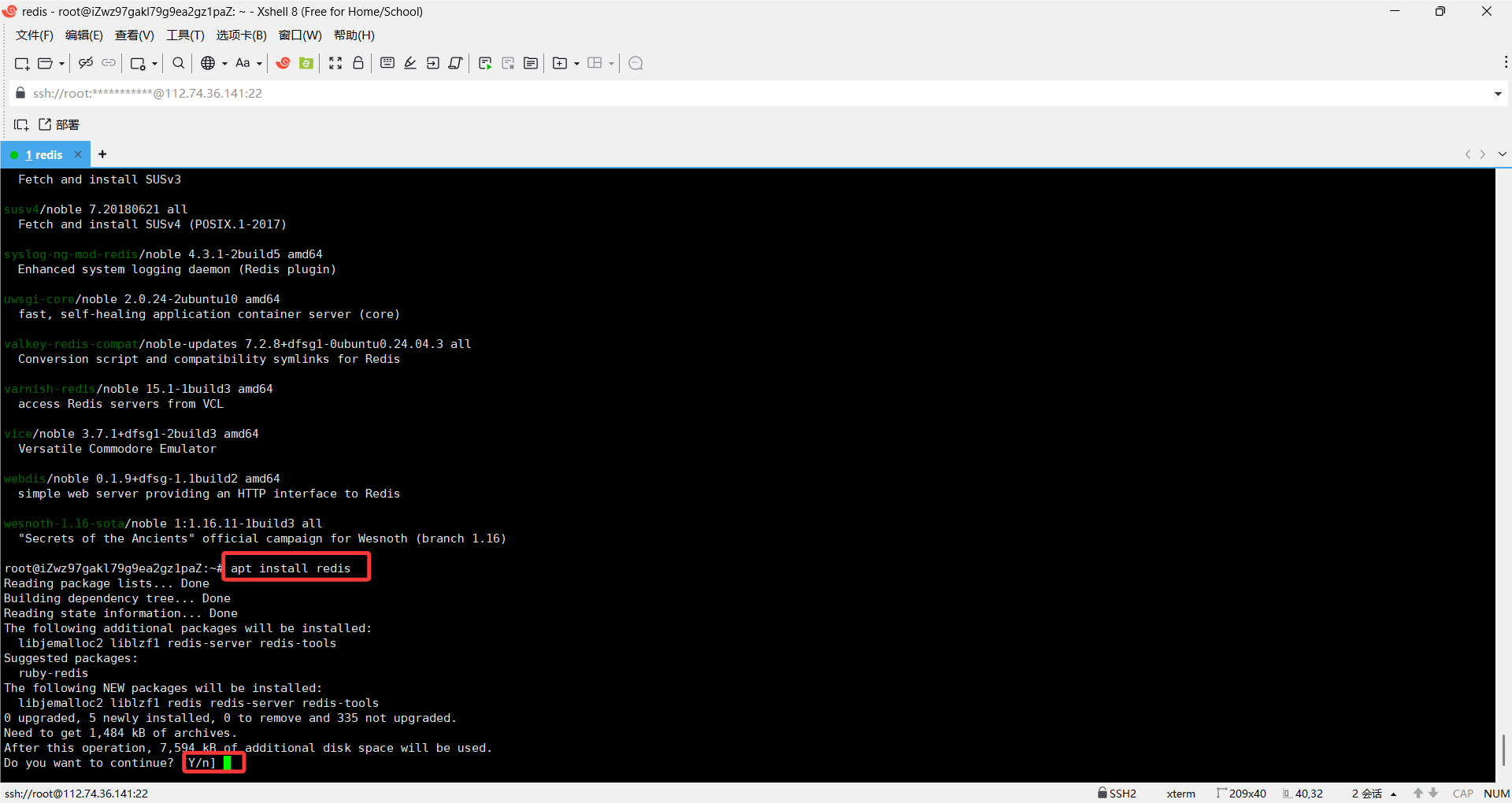Expand the open-session folder dropdown arrow
Image resolution: width=1512 pixels, height=803 pixels.
[x=61, y=64]
